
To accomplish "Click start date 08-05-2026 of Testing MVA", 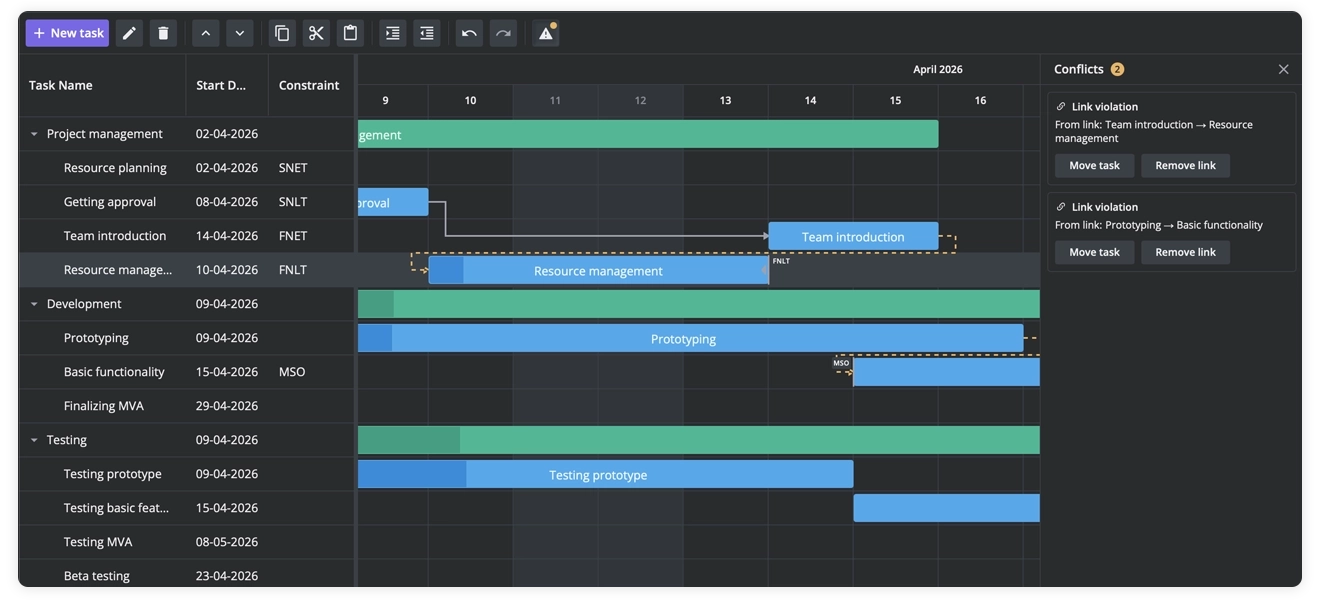I will click(x=227, y=542).
